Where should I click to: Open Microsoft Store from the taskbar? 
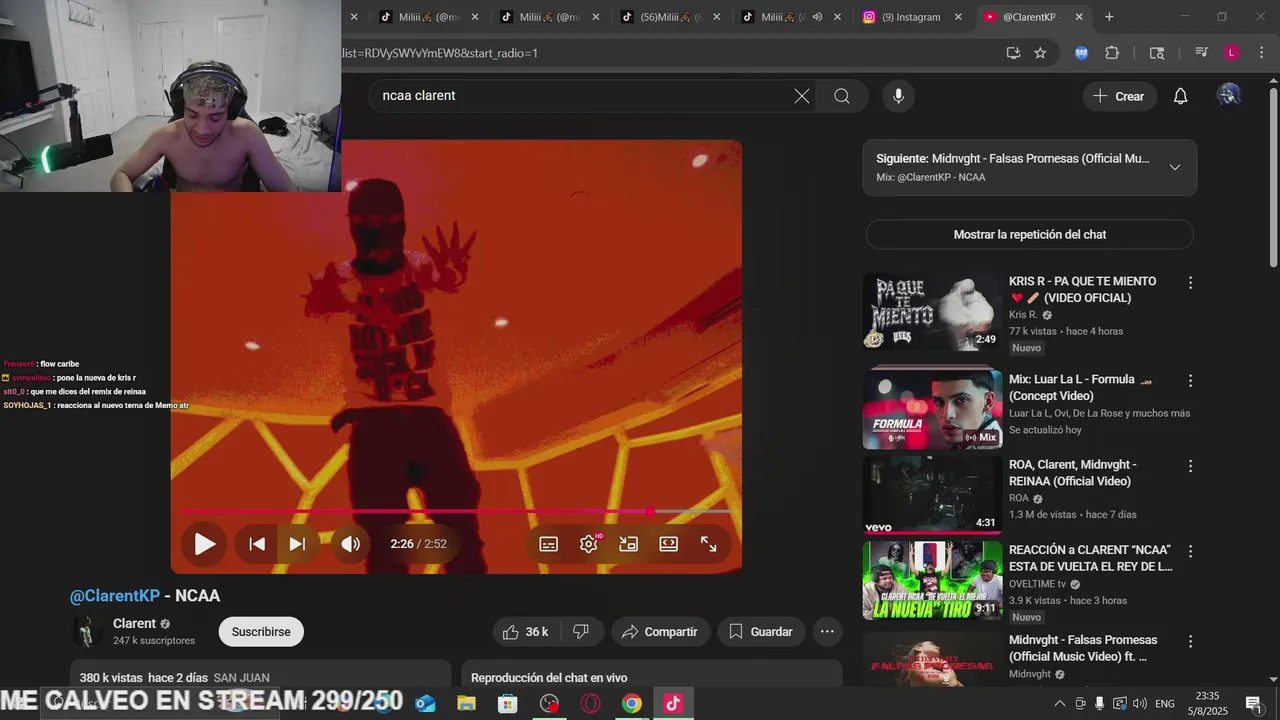pos(508,704)
